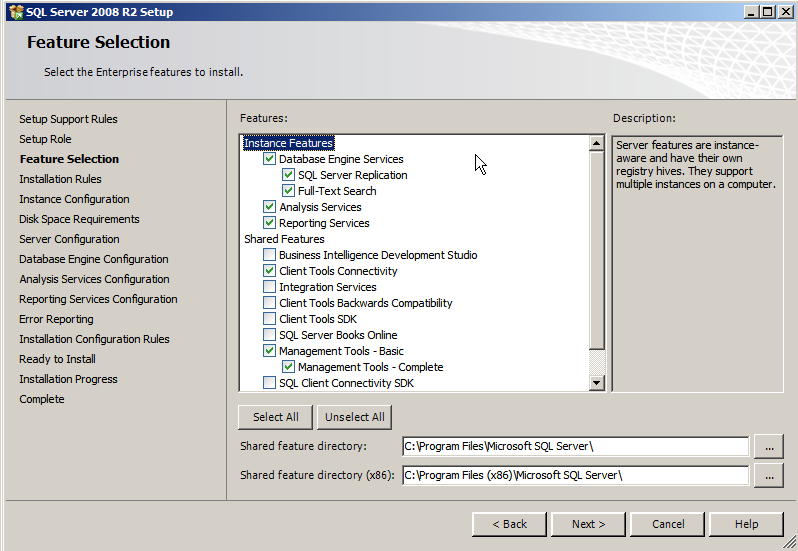Click the features list scroll down arrow
The image size is (798, 551).
click(x=596, y=383)
